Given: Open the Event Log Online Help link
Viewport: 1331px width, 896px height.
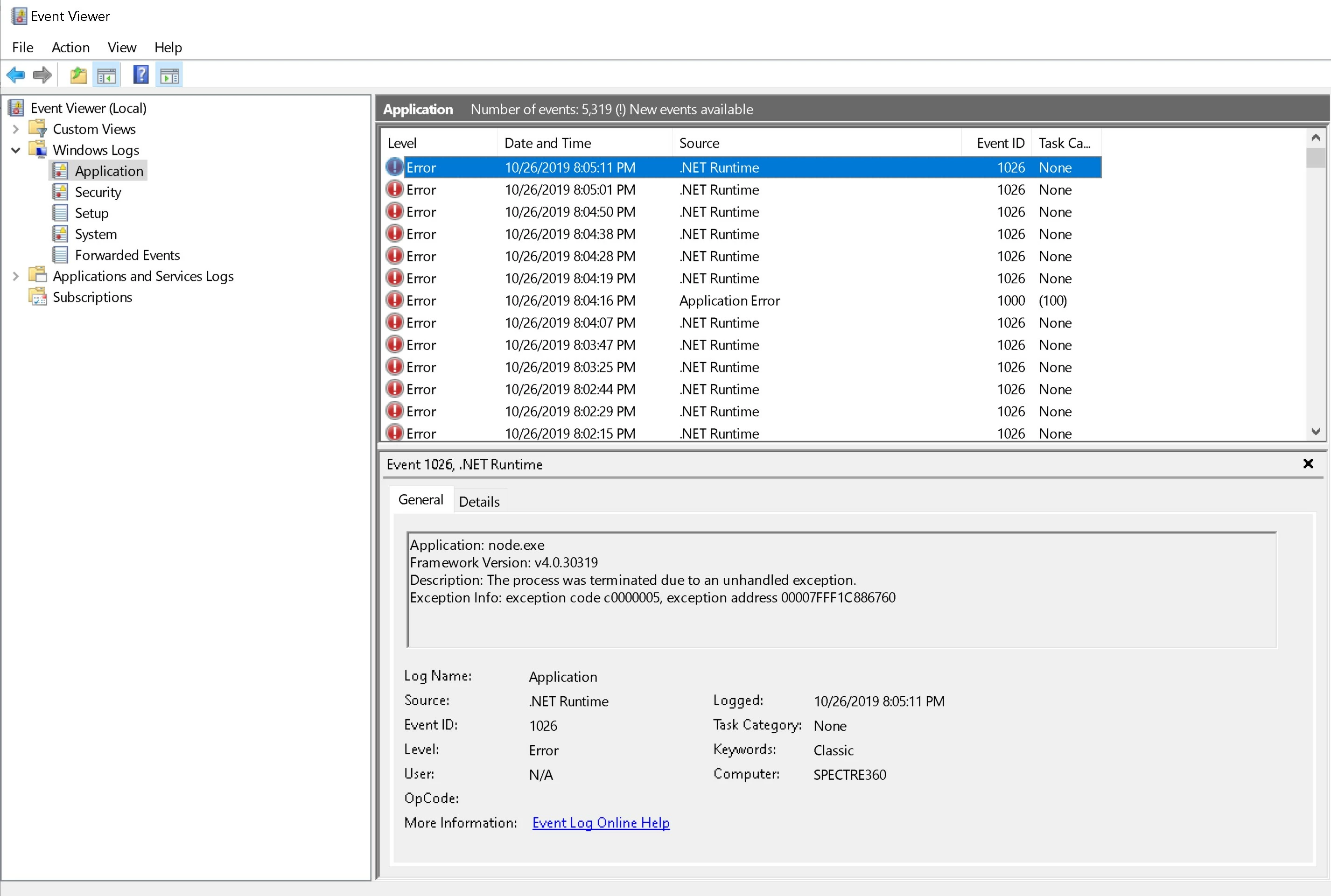Looking at the screenshot, I should point(601,822).
